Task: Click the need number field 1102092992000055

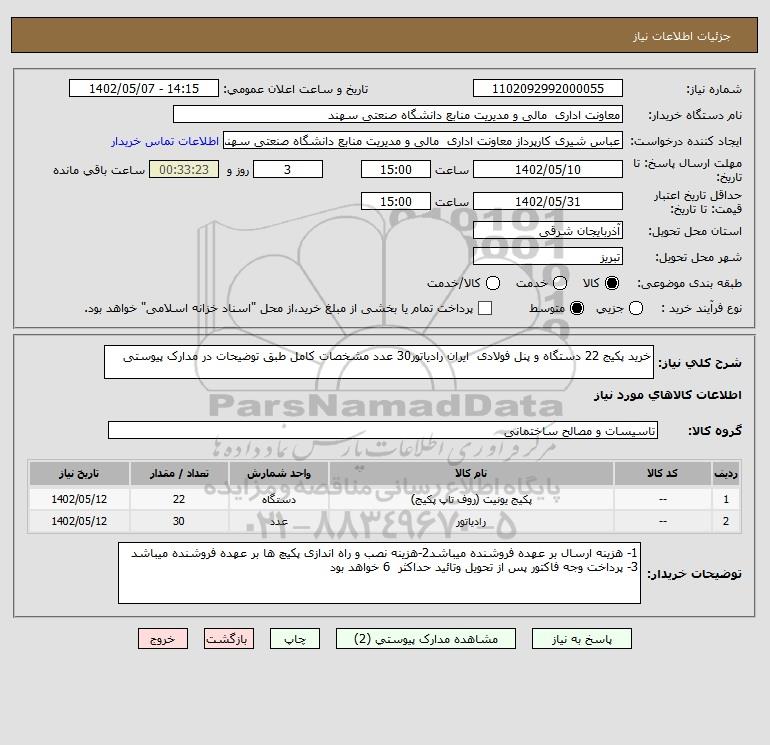Action: point(548,89)
